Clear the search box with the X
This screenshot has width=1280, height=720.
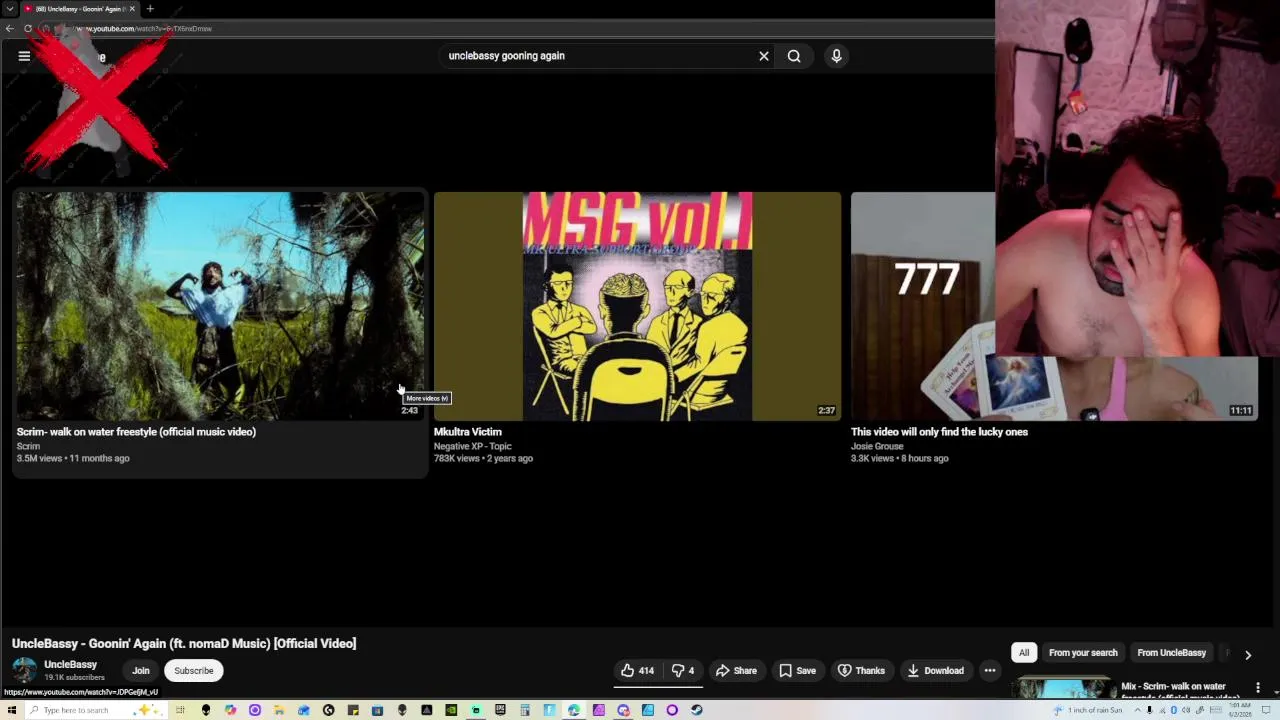point(764,56)
